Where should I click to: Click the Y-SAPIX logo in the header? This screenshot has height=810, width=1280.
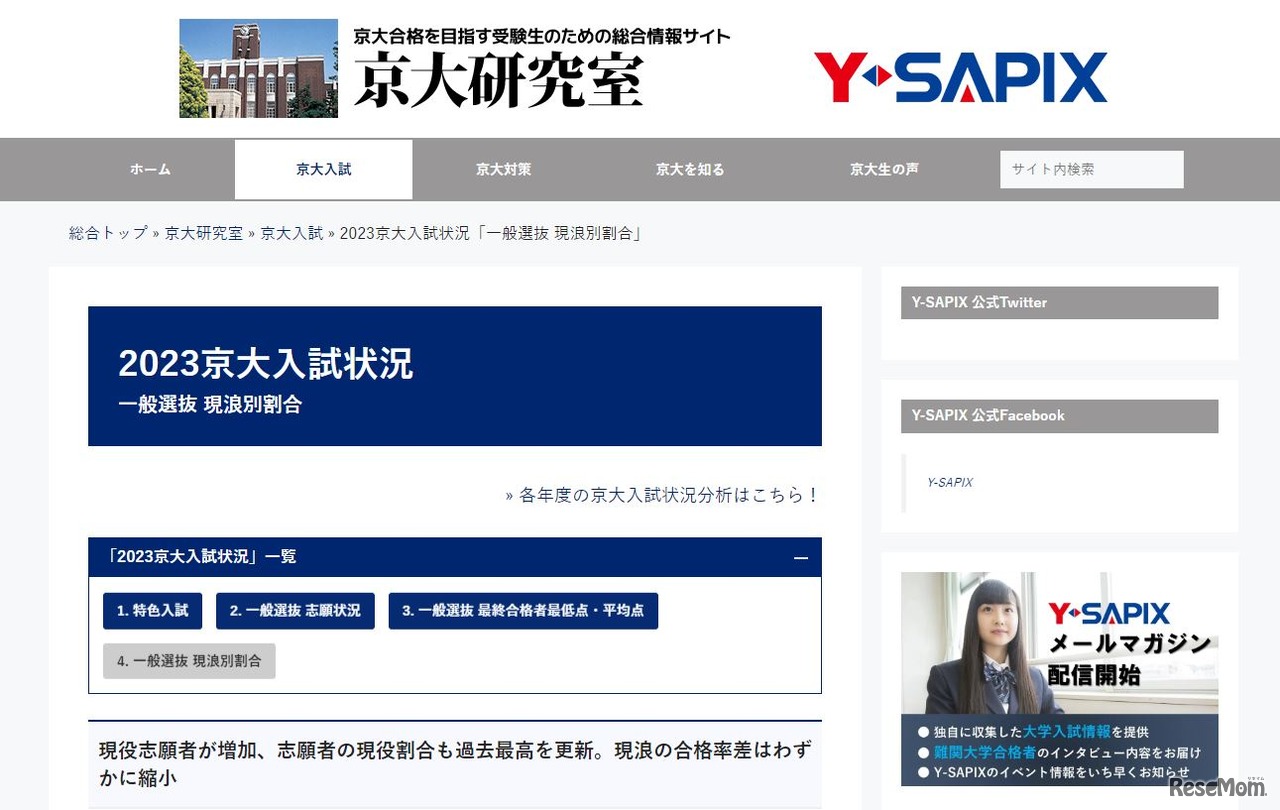pyautogui.click(x=960, y=77)
